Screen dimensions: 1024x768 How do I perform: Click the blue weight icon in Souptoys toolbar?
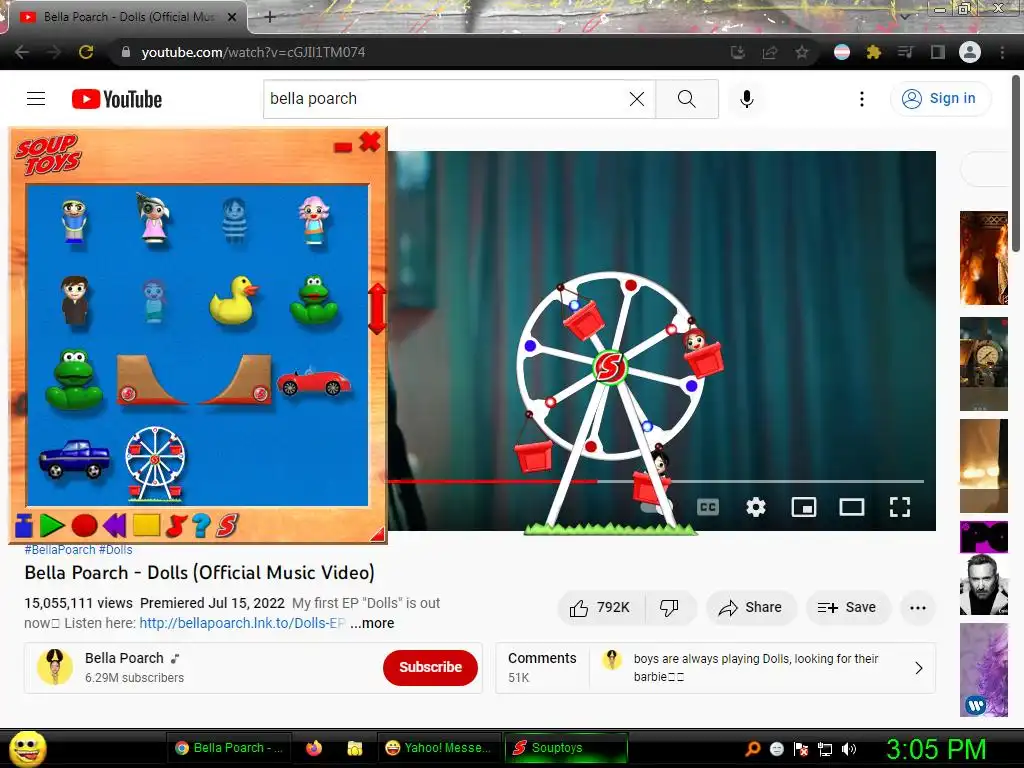coord(24,525)
